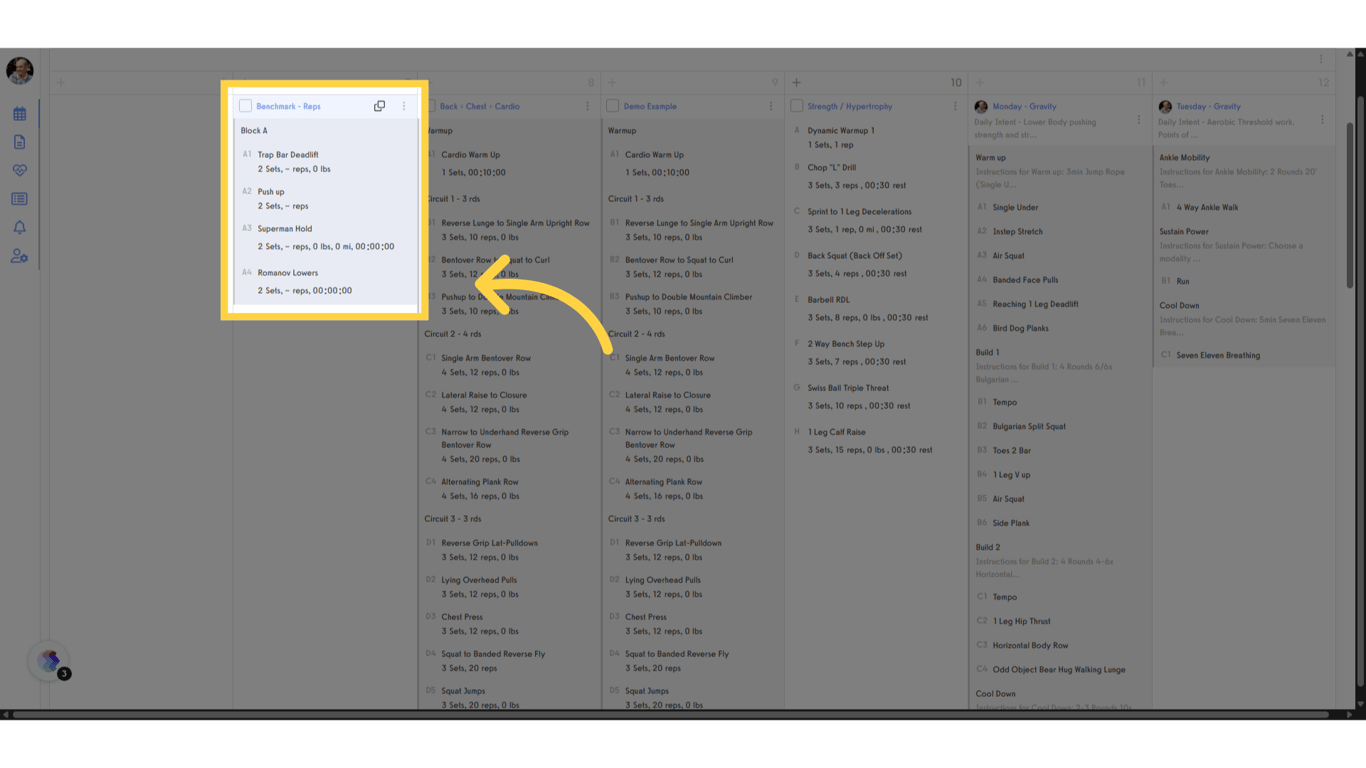Click the coach avatar on Tuesday - Gravity
Screen dimensions: 1366x768
pos(1165,106)
